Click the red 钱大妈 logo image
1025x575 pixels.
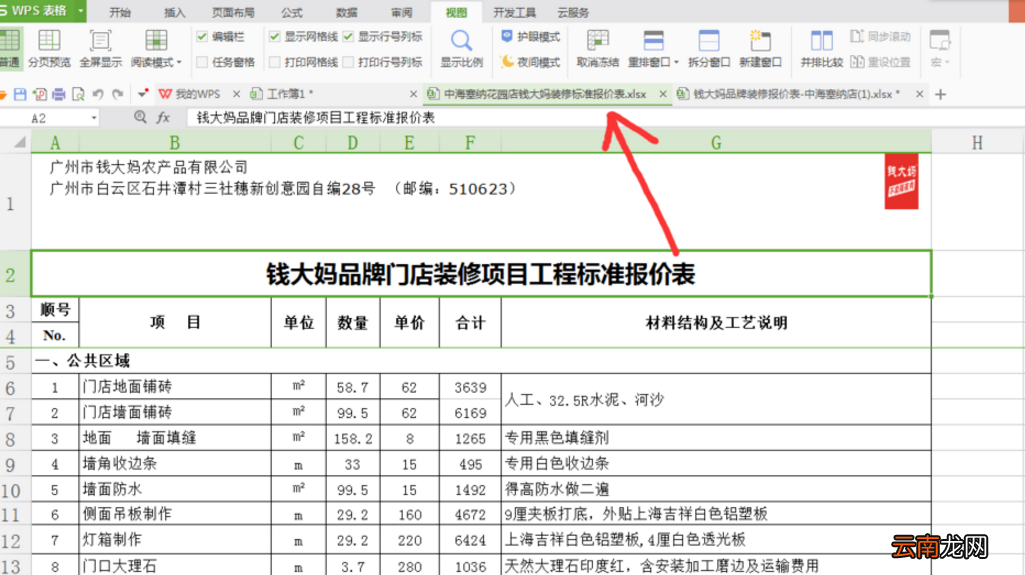click(x=901, y=182)
